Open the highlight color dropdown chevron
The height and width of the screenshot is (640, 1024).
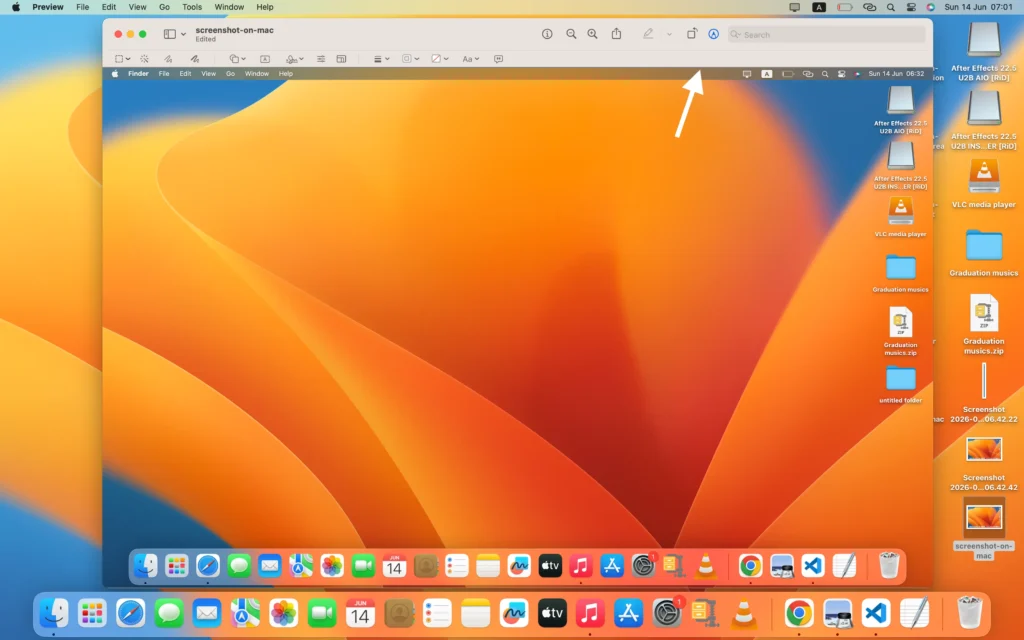coord(669,34)
